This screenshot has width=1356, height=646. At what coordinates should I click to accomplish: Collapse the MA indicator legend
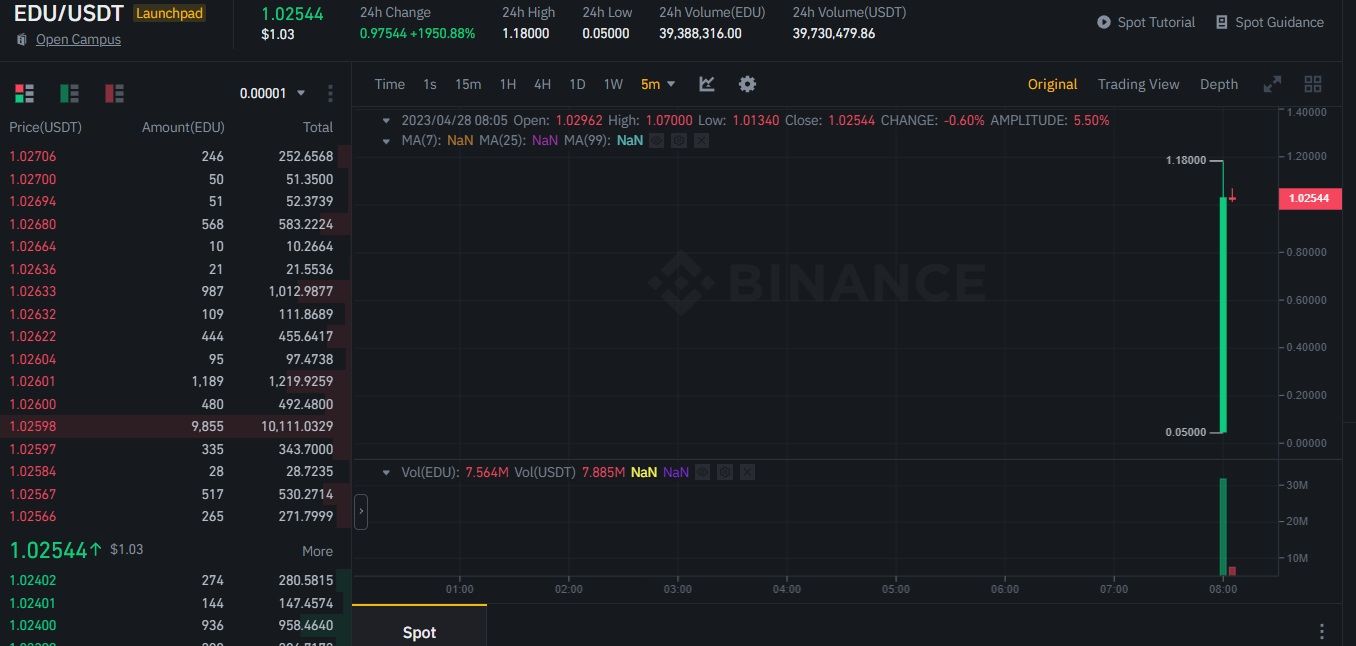pyautogui.click(x=387, y=140)
